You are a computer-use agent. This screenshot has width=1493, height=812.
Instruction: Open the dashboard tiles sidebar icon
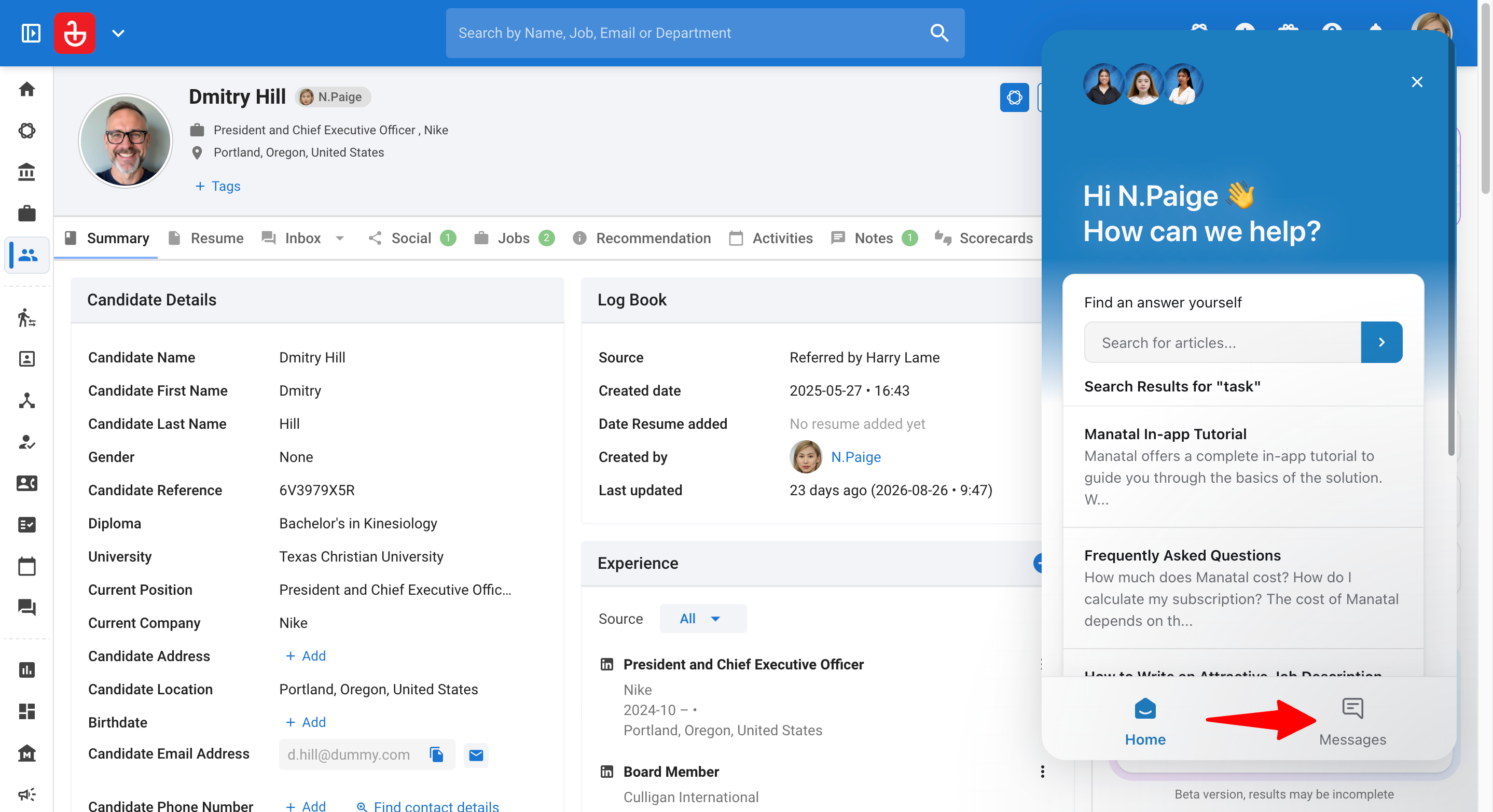[26, 711]
